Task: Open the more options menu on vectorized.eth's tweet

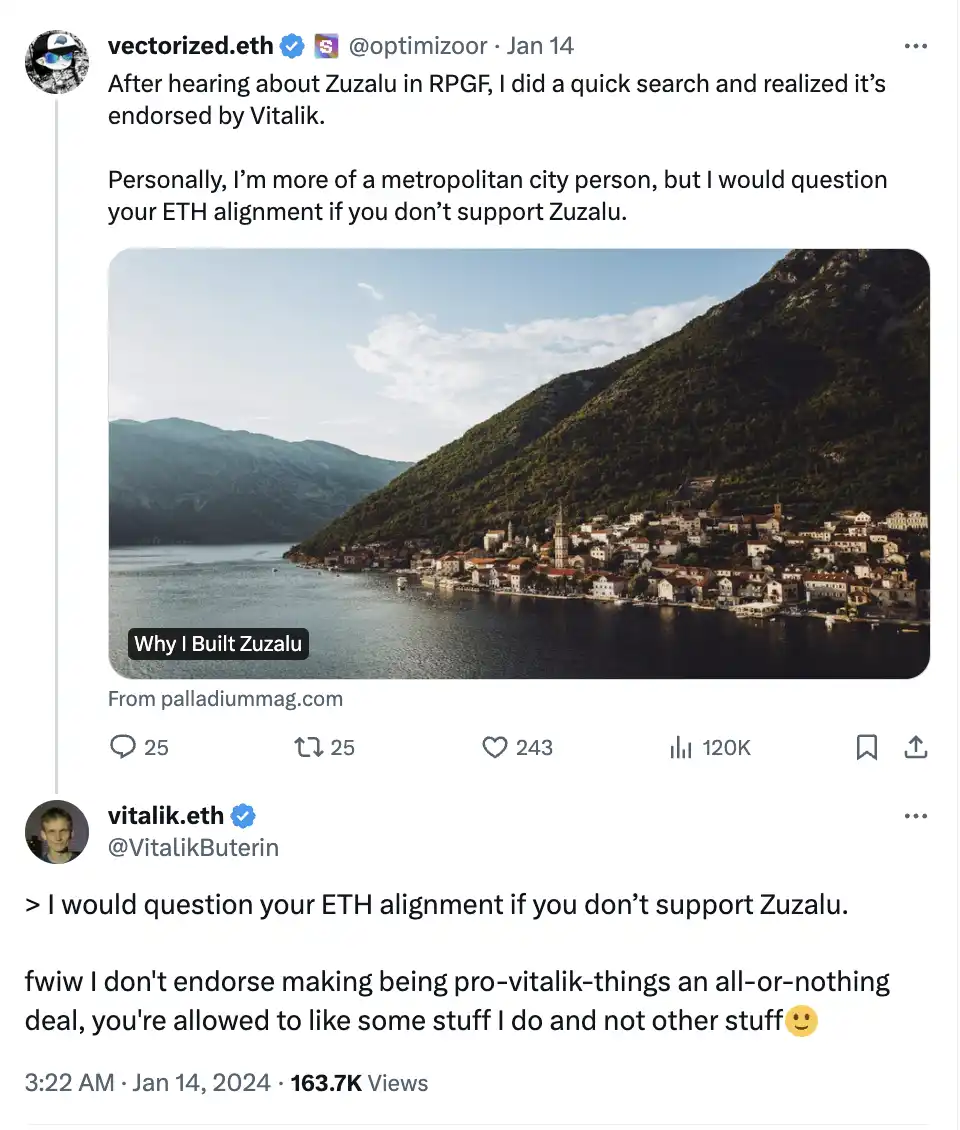Action: coord(915,46)
